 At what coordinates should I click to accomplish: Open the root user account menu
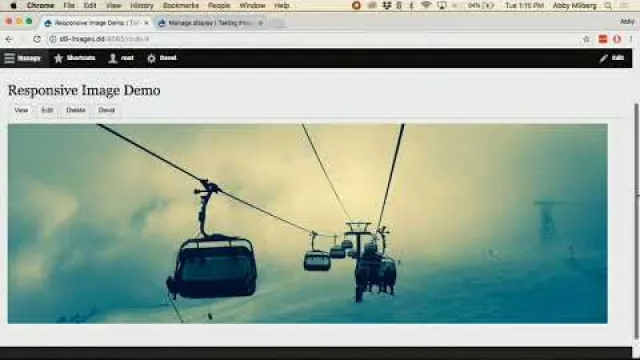[x=121, y=58]
